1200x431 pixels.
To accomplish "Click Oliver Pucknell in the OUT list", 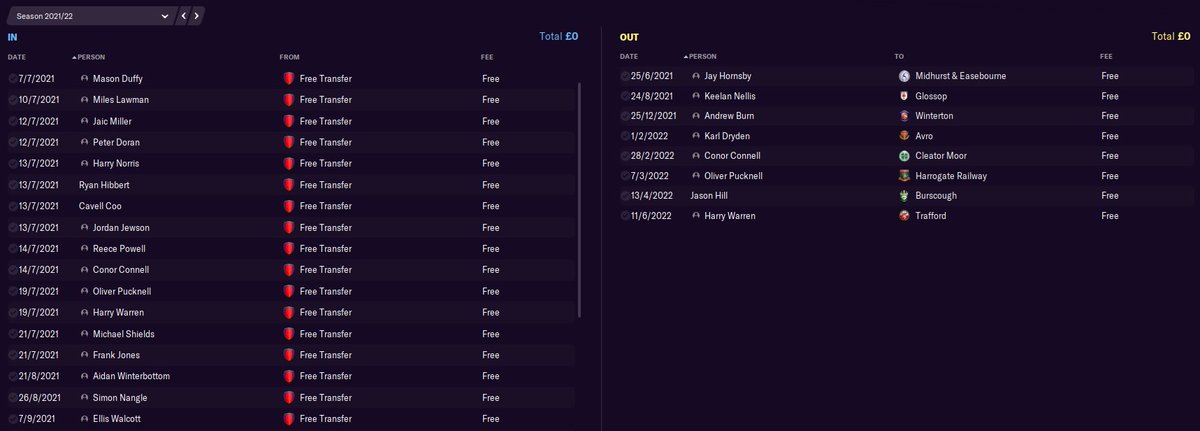I will pyautogui.click(x=733, y=176).
